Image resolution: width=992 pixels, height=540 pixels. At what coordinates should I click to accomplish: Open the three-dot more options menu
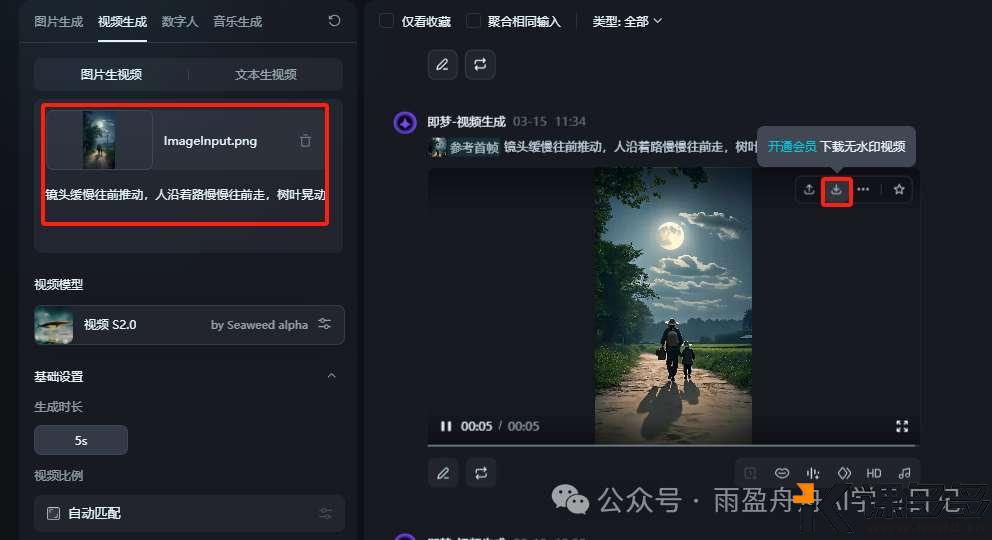(864, 189)
